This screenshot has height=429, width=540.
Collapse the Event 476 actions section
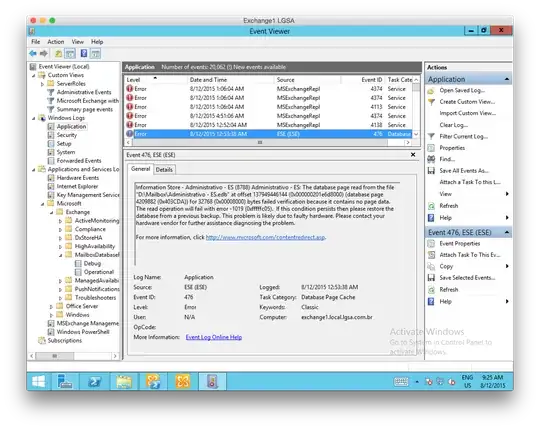pyautogui.click(x=507, y=232)
